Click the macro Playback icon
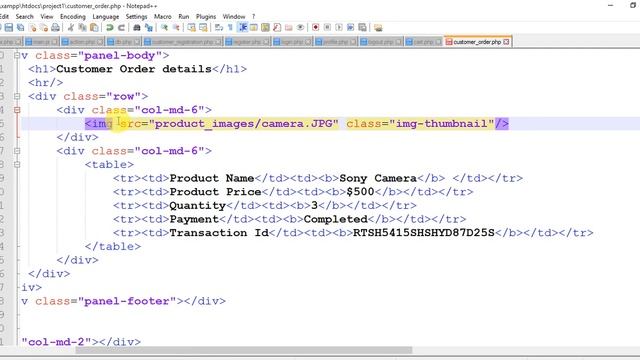640x360 pixels. pyautogui.click(x=339, y=28)
